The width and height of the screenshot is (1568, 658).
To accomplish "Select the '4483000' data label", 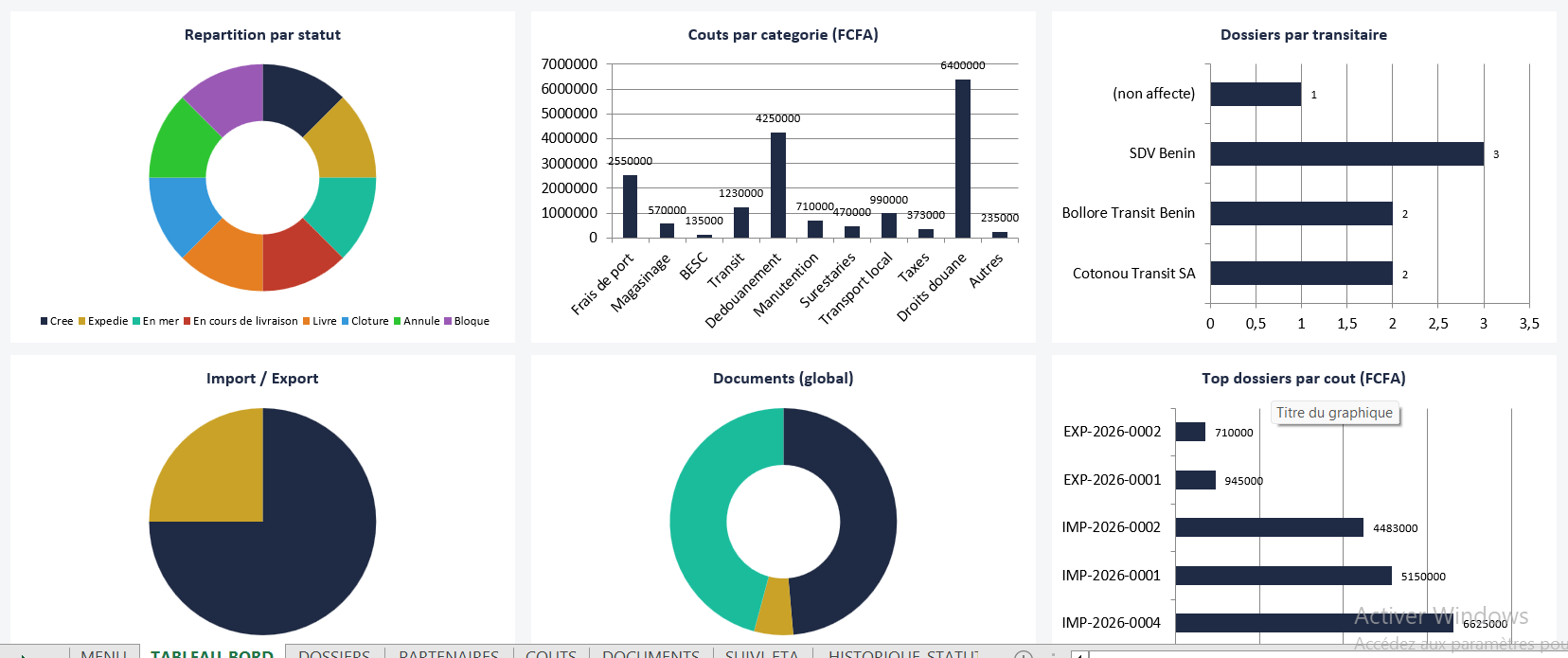I will pyautogui.click(x=1395, y=528).
